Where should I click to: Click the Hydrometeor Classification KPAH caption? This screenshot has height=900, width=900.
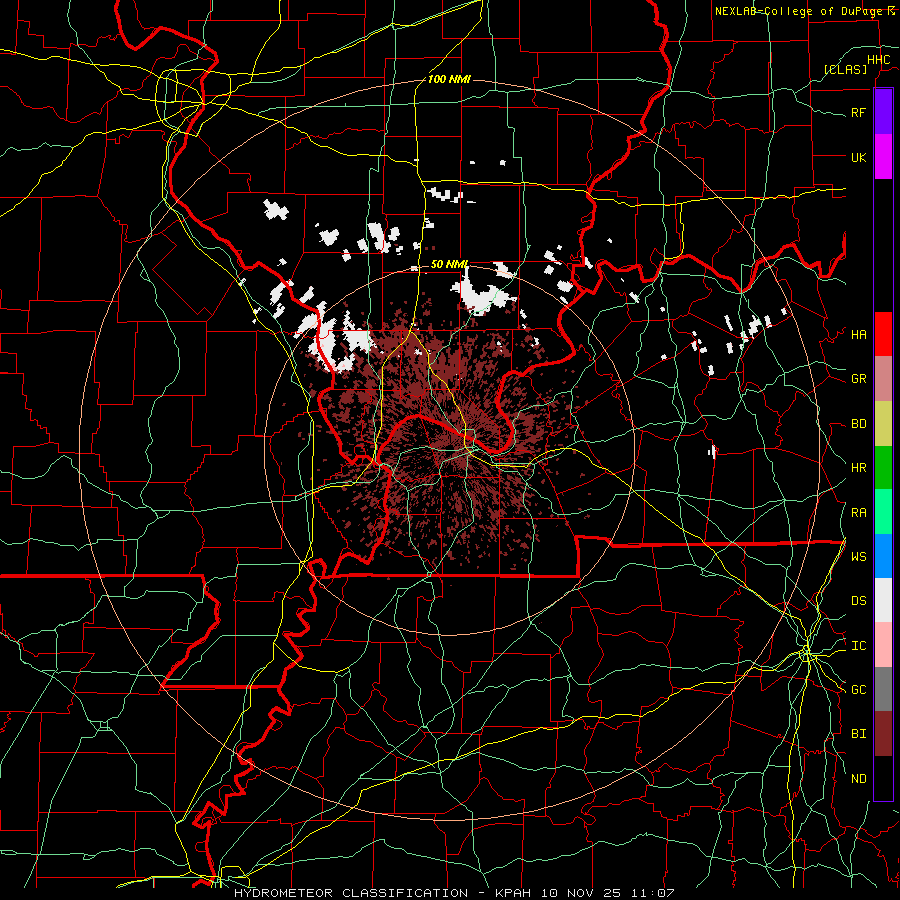coord(454,893)
